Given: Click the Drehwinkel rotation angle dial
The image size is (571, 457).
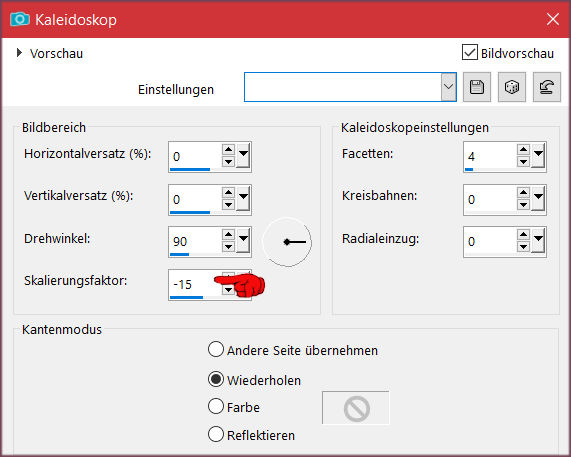Looking at the screenshot, I should coord(287,242).
